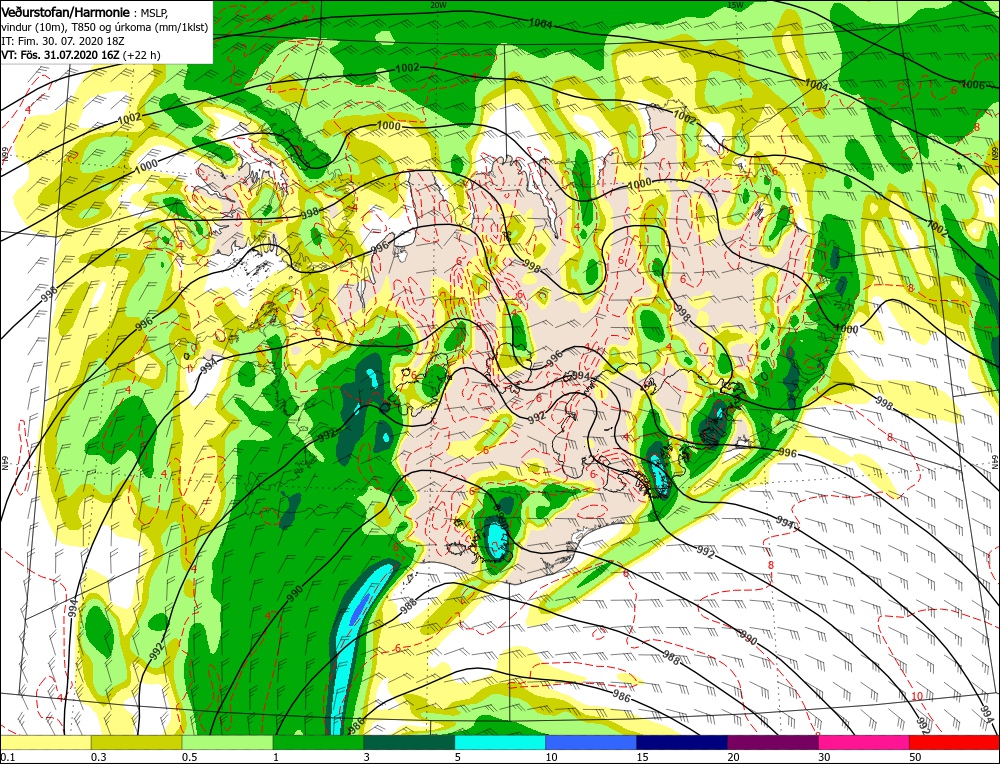Select the 'IT: Fim. 30. 07. 2020 18Z' line
Screen dimensions: 1000x764
click(x=62, y=41)
